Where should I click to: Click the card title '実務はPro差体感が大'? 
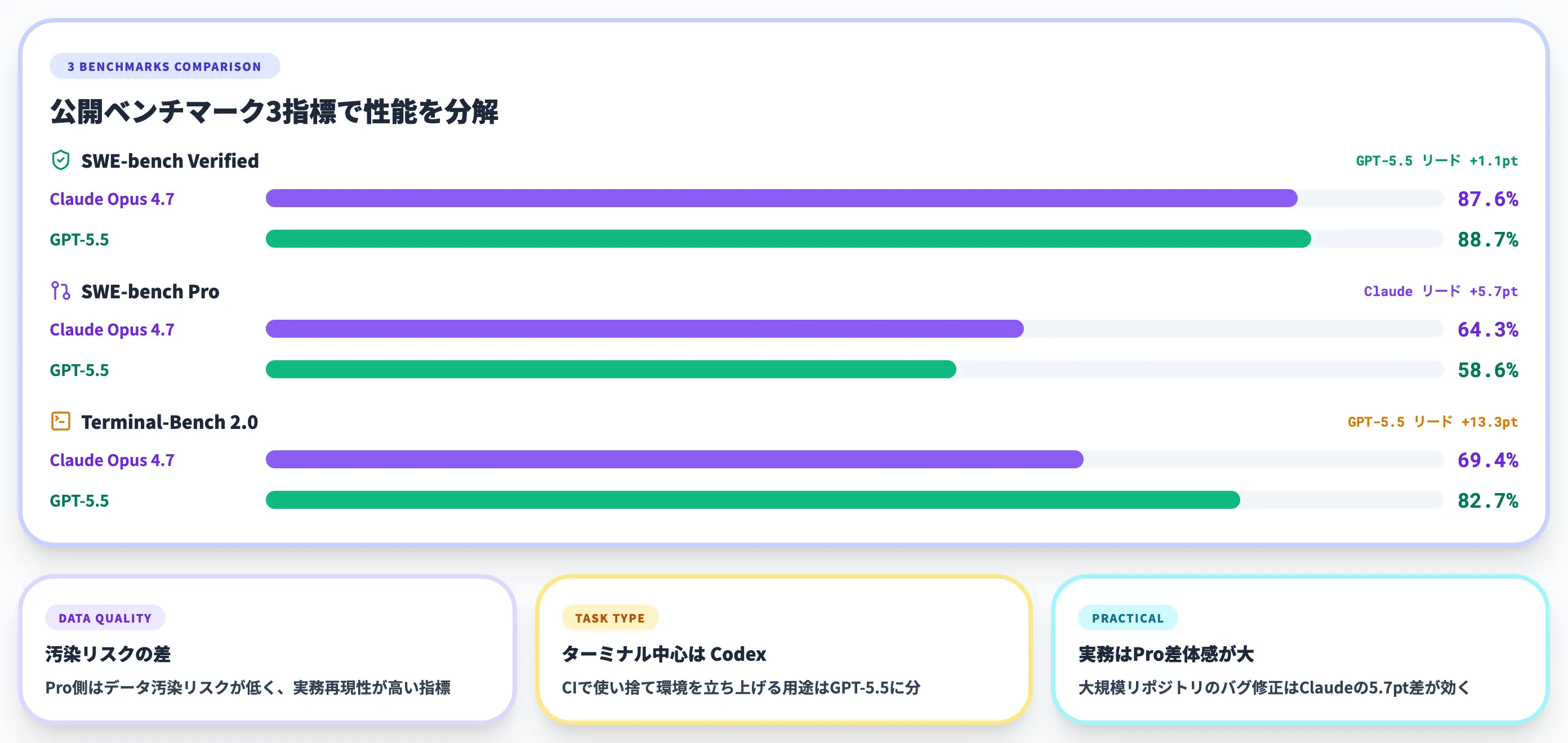click(1166, 654)
